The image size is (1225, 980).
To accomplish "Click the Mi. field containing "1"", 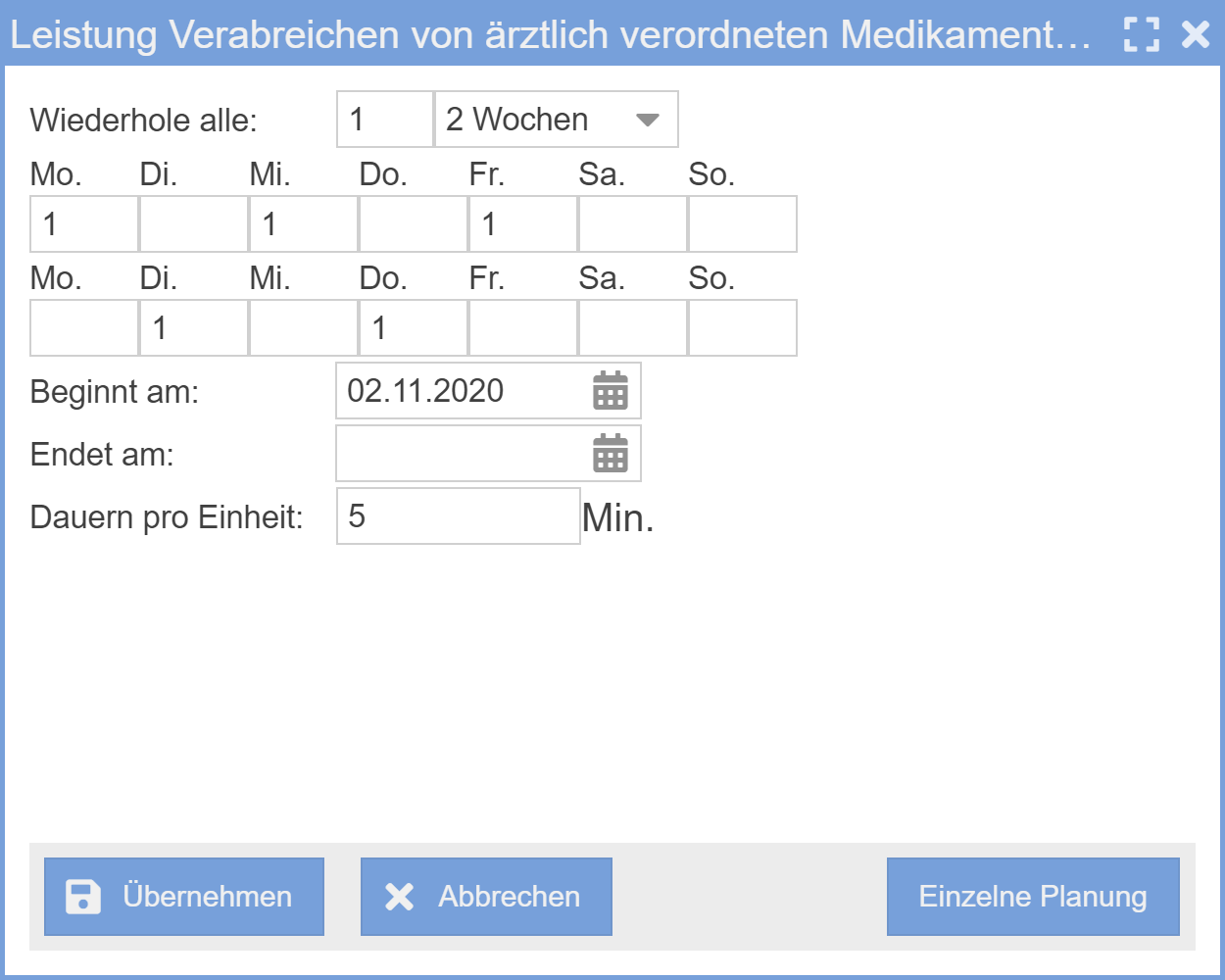I will 303,223.
